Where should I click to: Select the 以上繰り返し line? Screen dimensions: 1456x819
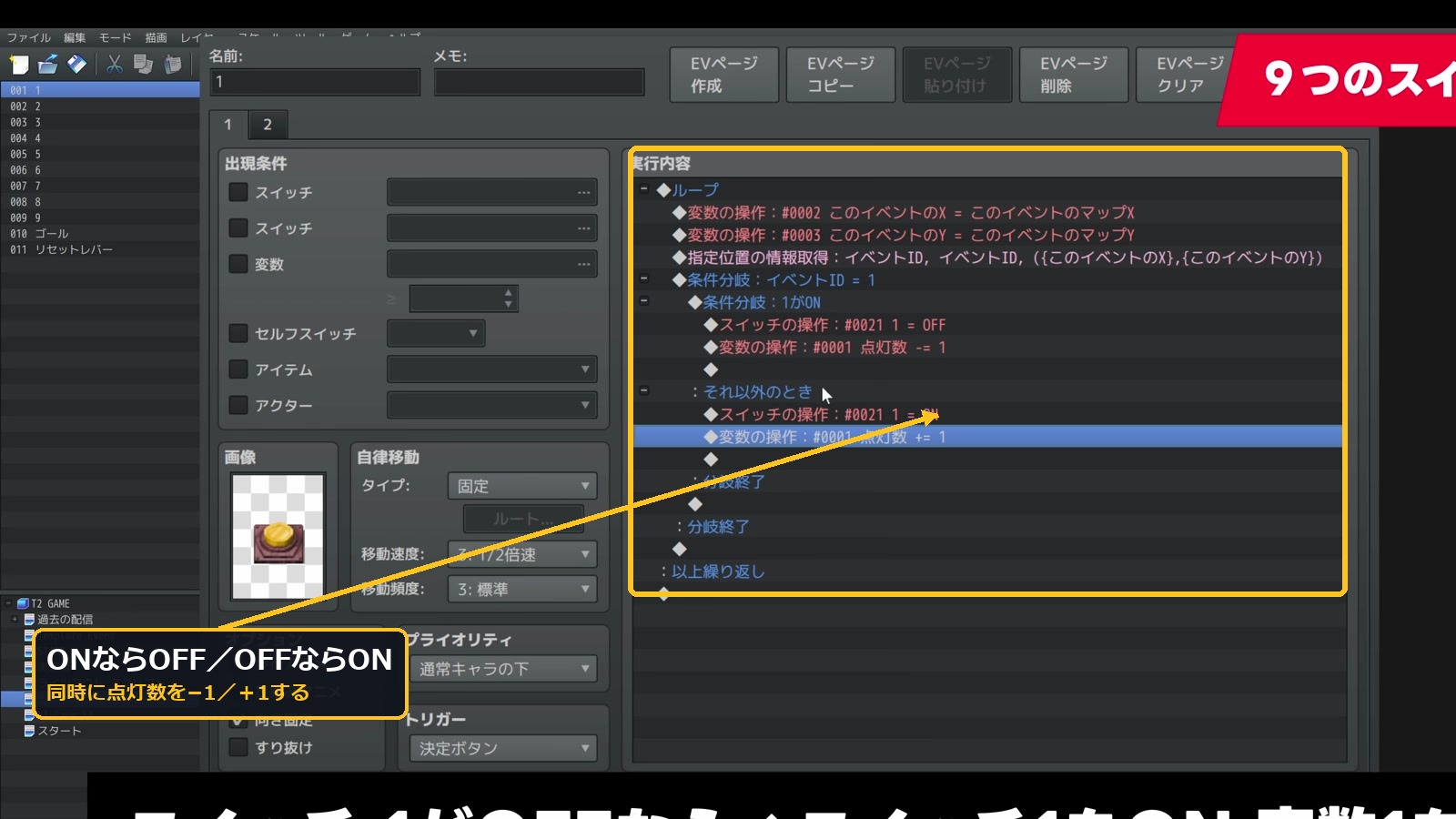pos(987,571)
